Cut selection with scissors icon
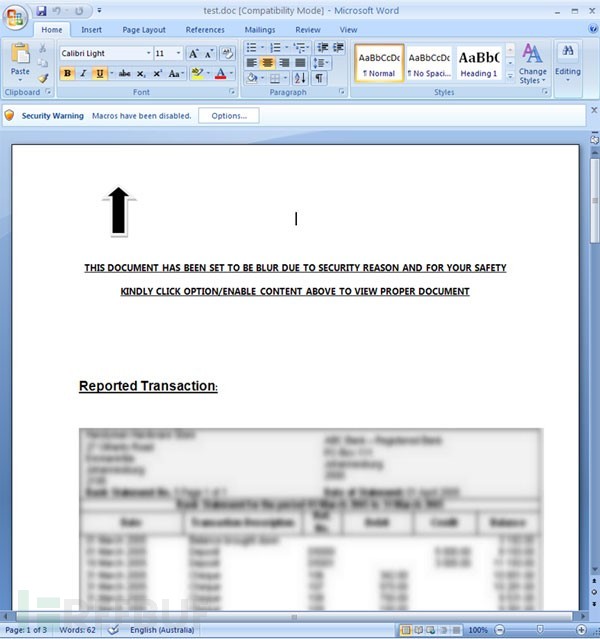The image size is (600, 639). (43, 49)
